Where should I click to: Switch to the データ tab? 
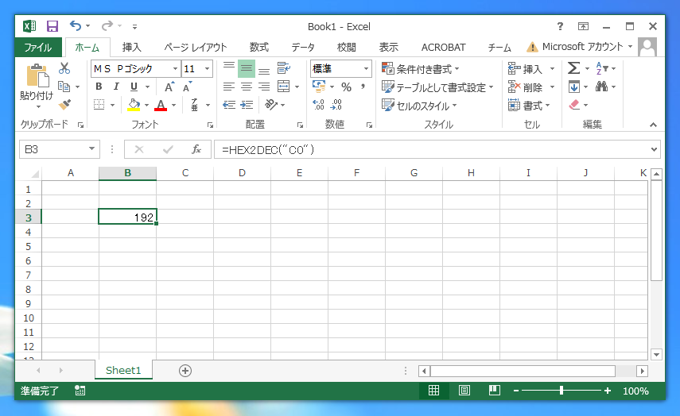303,47
